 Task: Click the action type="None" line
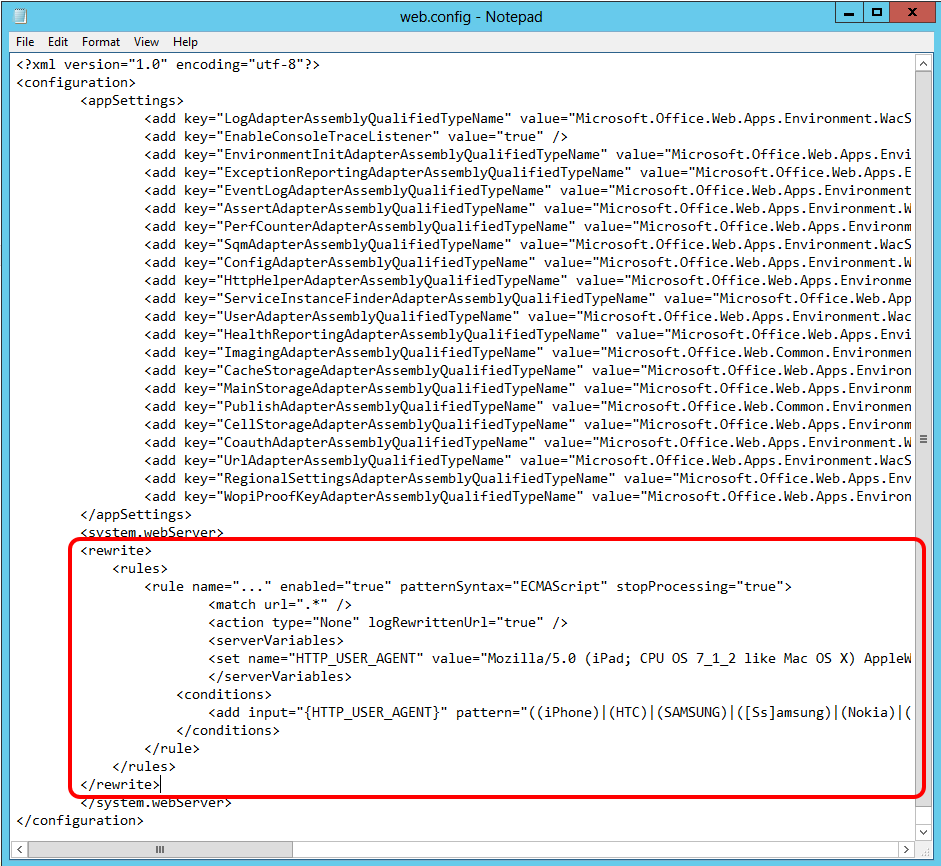(x=388, y=622)
